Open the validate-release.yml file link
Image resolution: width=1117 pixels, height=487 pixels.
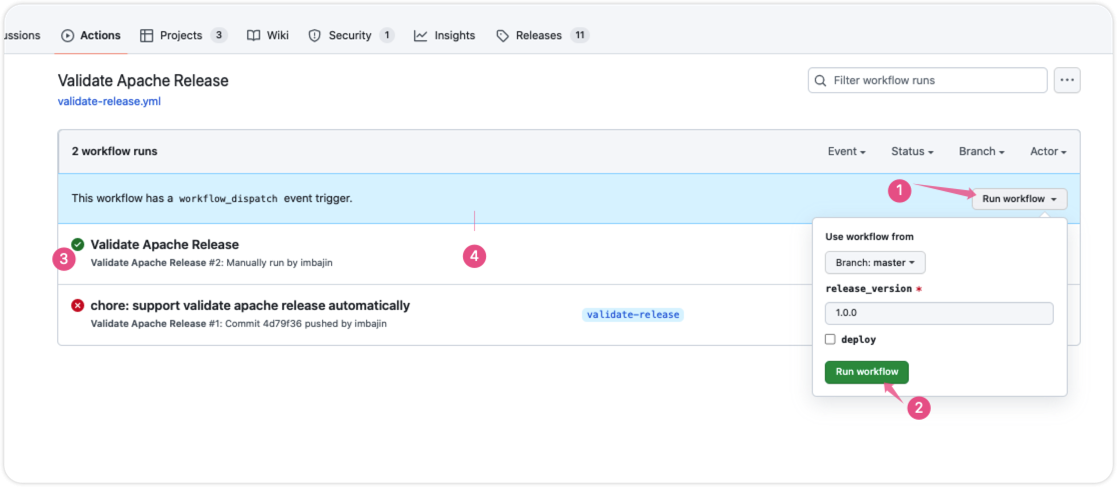pyautogui.click(x=109, y=102)
